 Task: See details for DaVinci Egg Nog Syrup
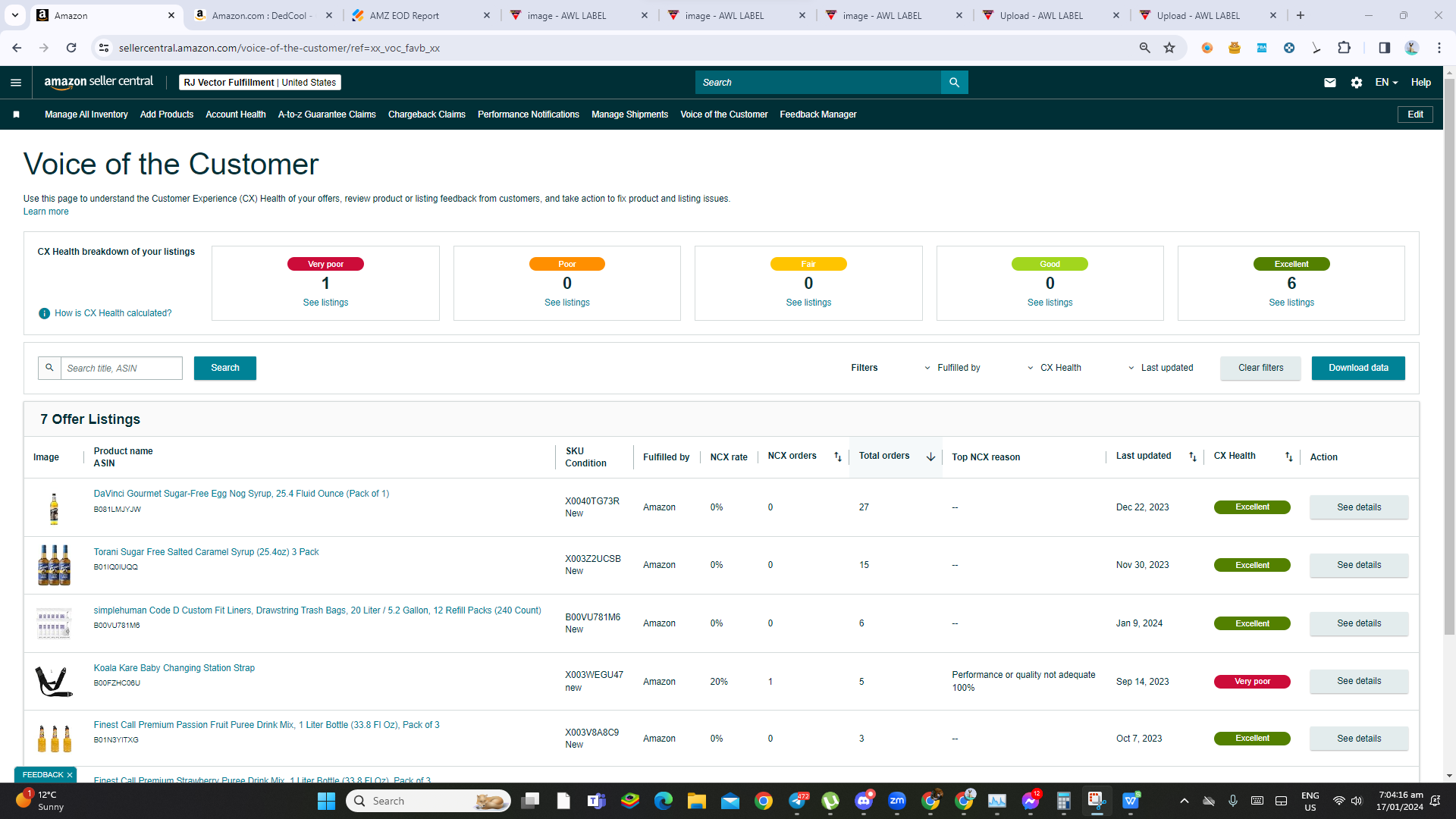click(x=1359, y=507)
